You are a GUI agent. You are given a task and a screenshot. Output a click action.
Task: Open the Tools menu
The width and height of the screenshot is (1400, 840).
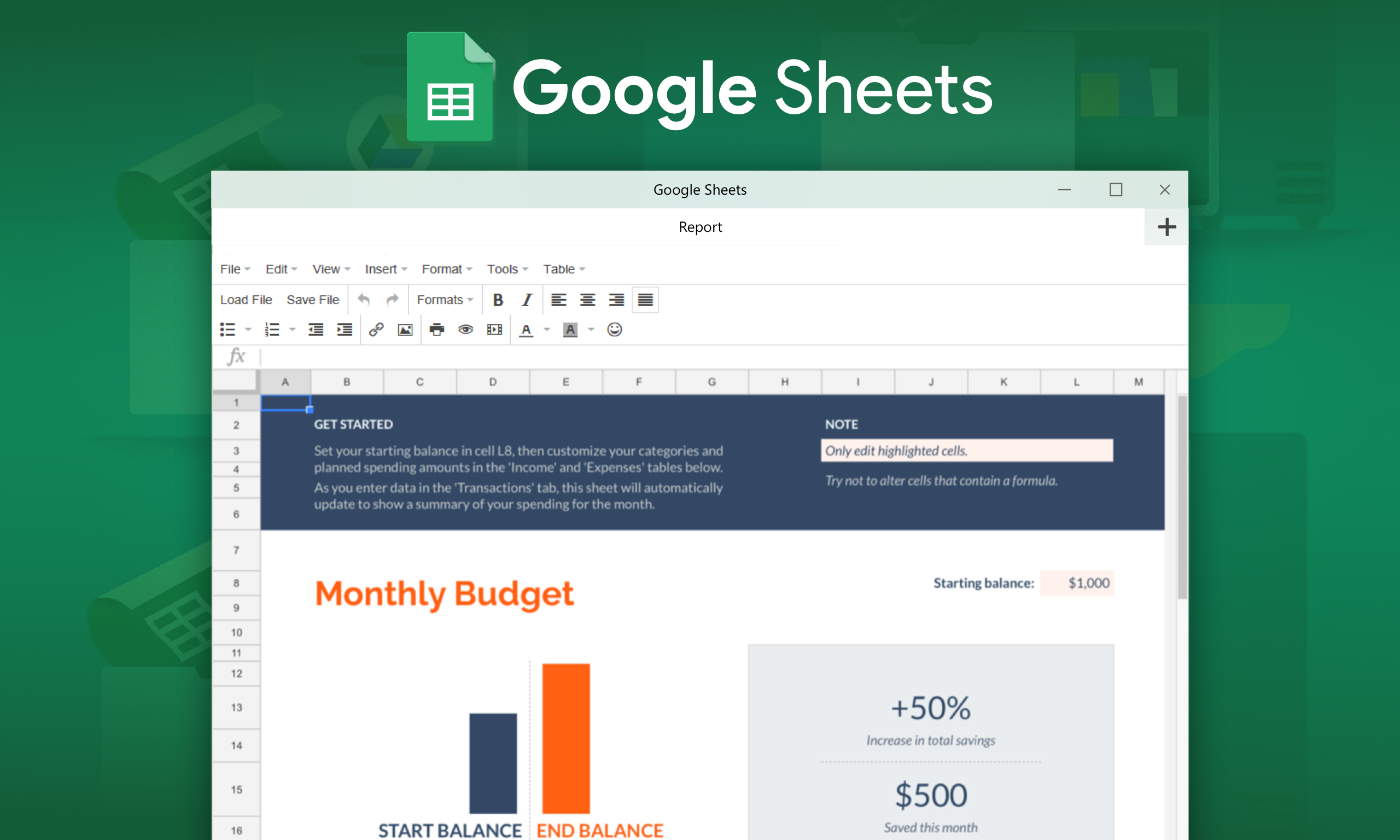pos(507,270)
